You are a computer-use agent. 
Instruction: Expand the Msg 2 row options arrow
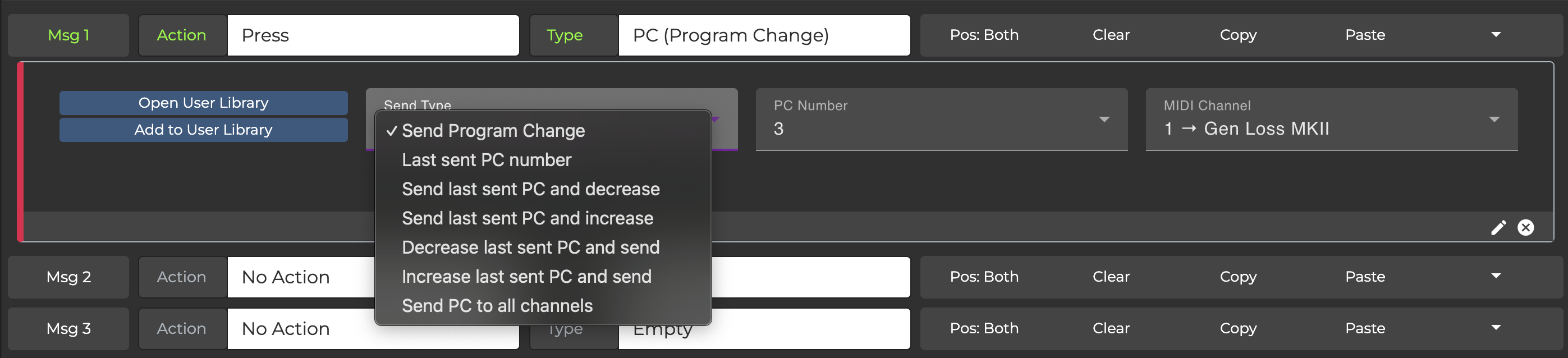pyautogui.click(x=1496, y=277)
